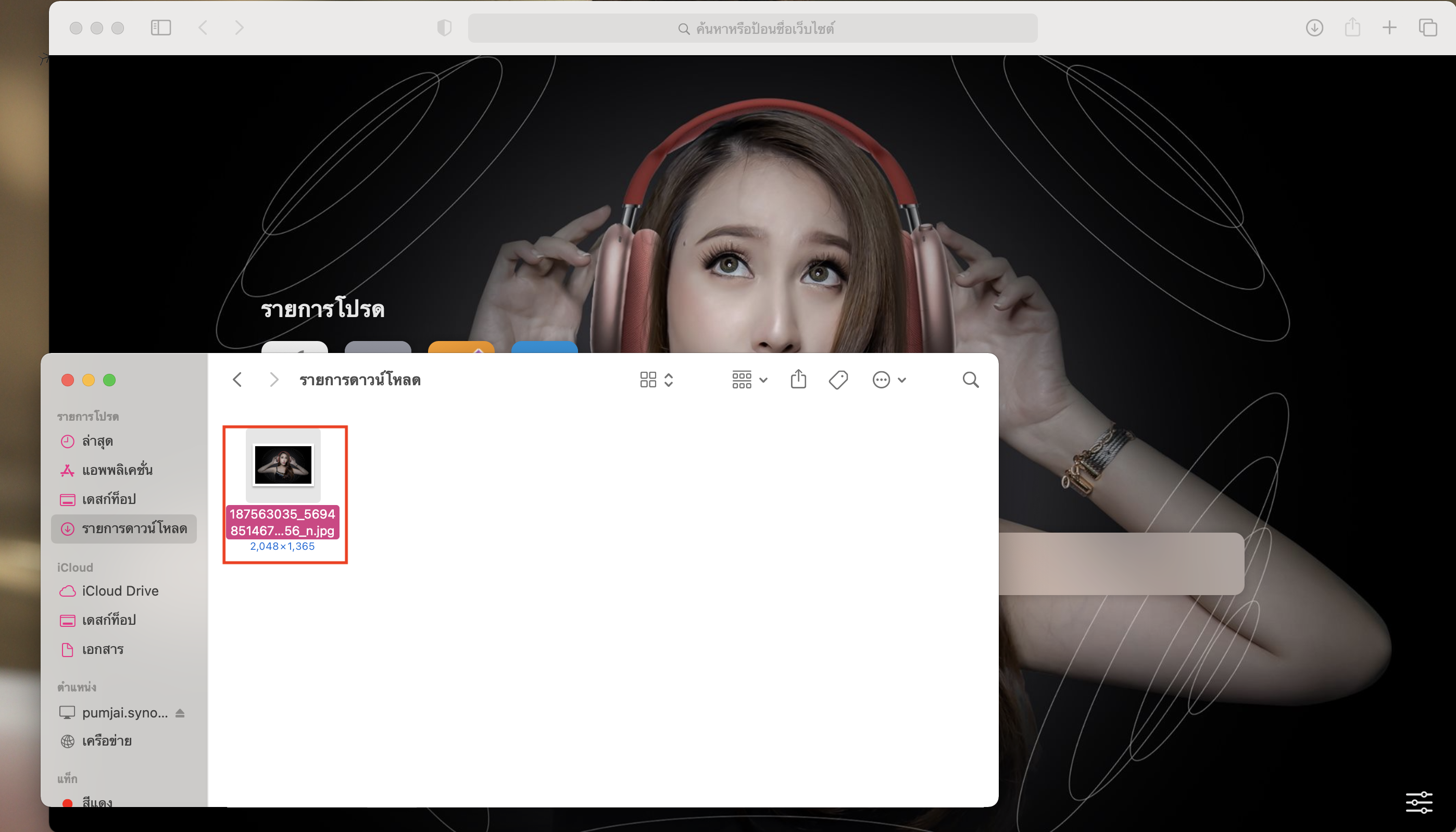
Task: Click the Finder share icon
Action: pos(798,380)
